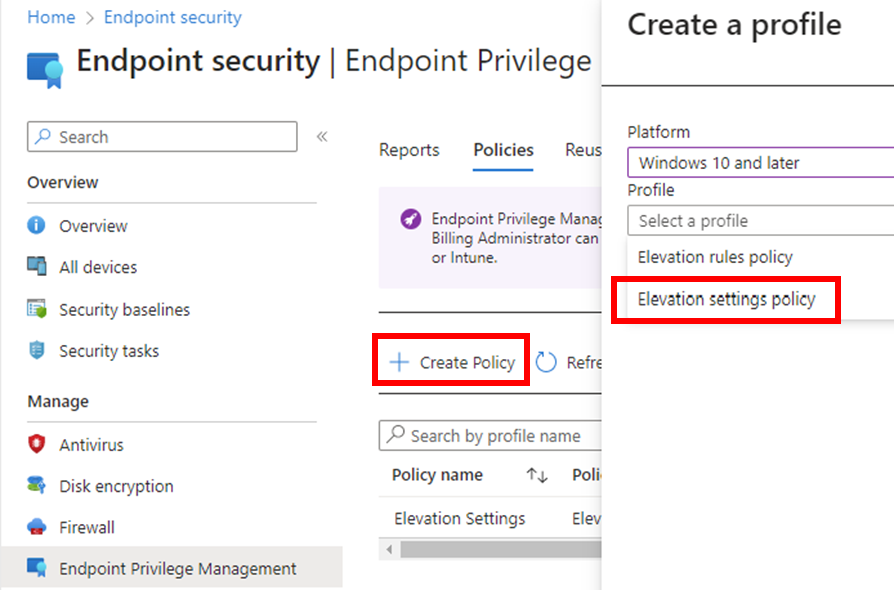This screenshot has height=590, width=894.
Task: Open the Select a profile dropdown
Action: 760,221
